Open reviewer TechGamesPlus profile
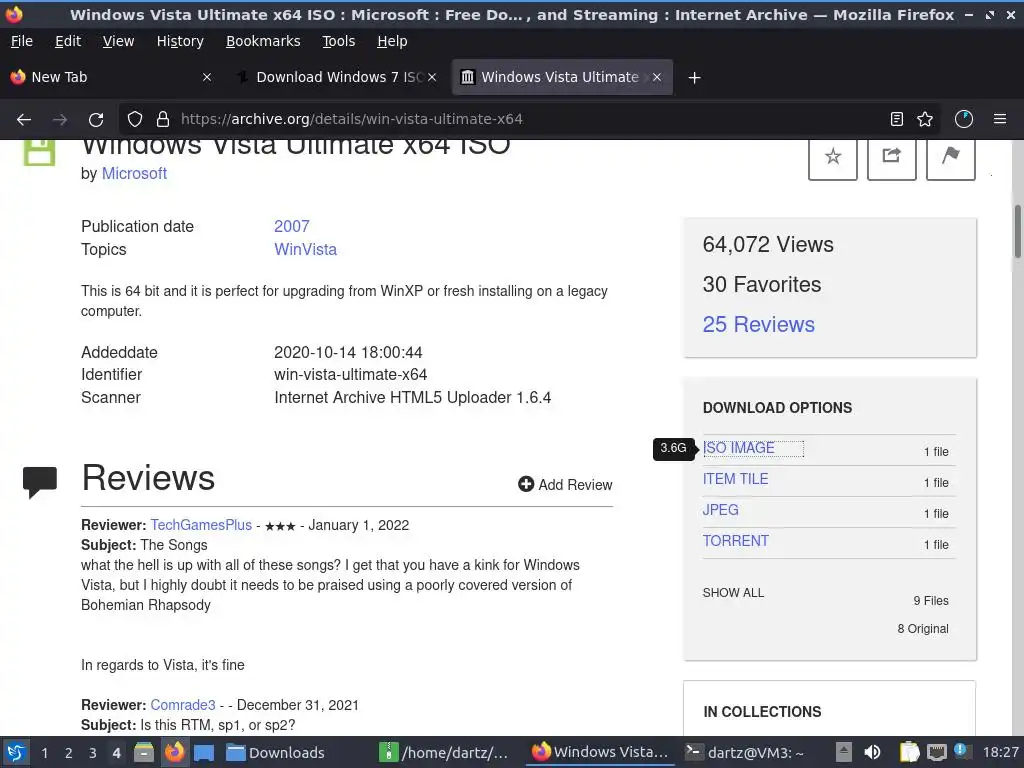Image resolution: width=1024 pixels, height=768 pixels. point(200,525)
